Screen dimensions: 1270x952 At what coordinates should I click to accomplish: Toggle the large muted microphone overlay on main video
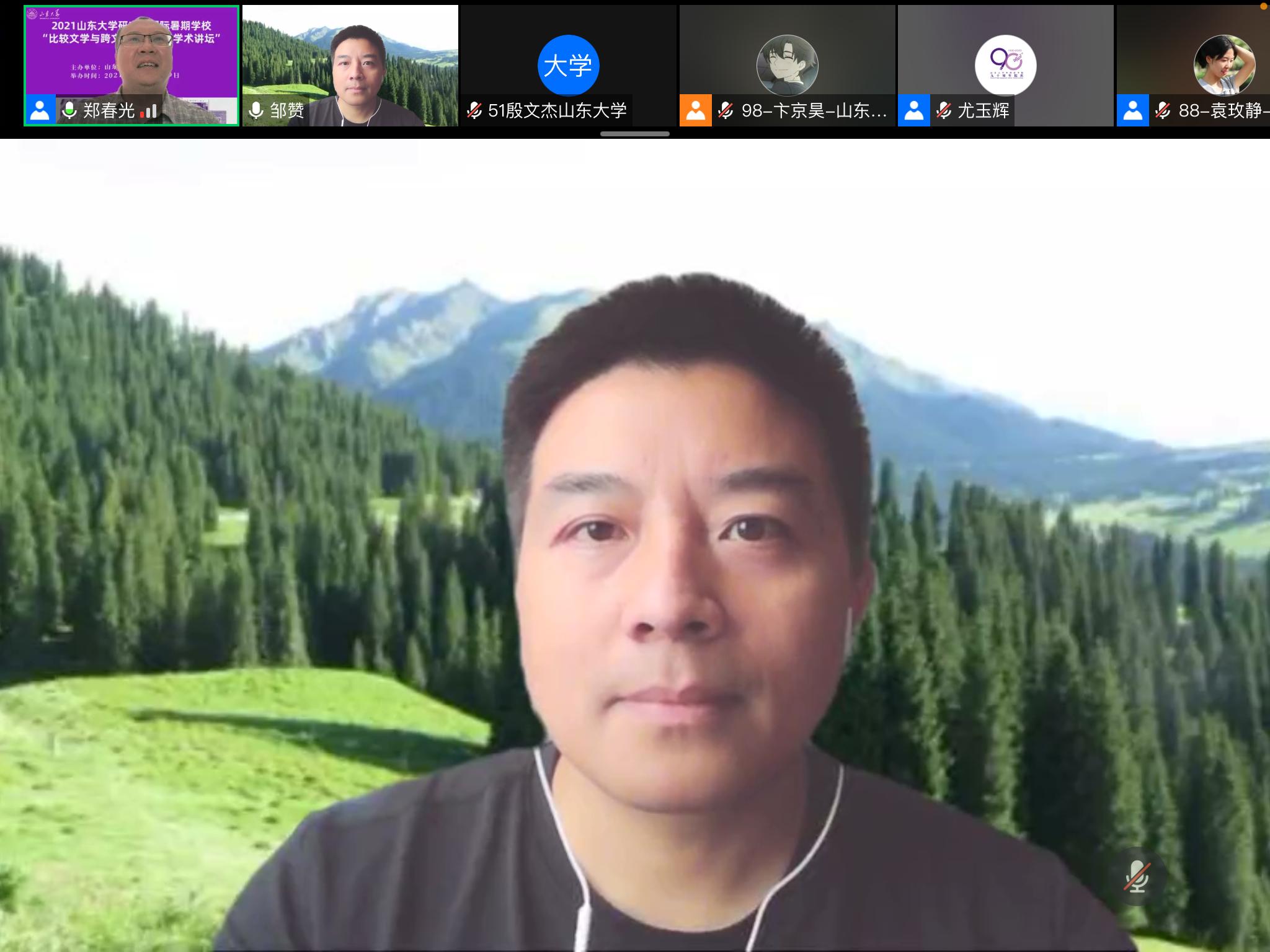pos(1136,876)
